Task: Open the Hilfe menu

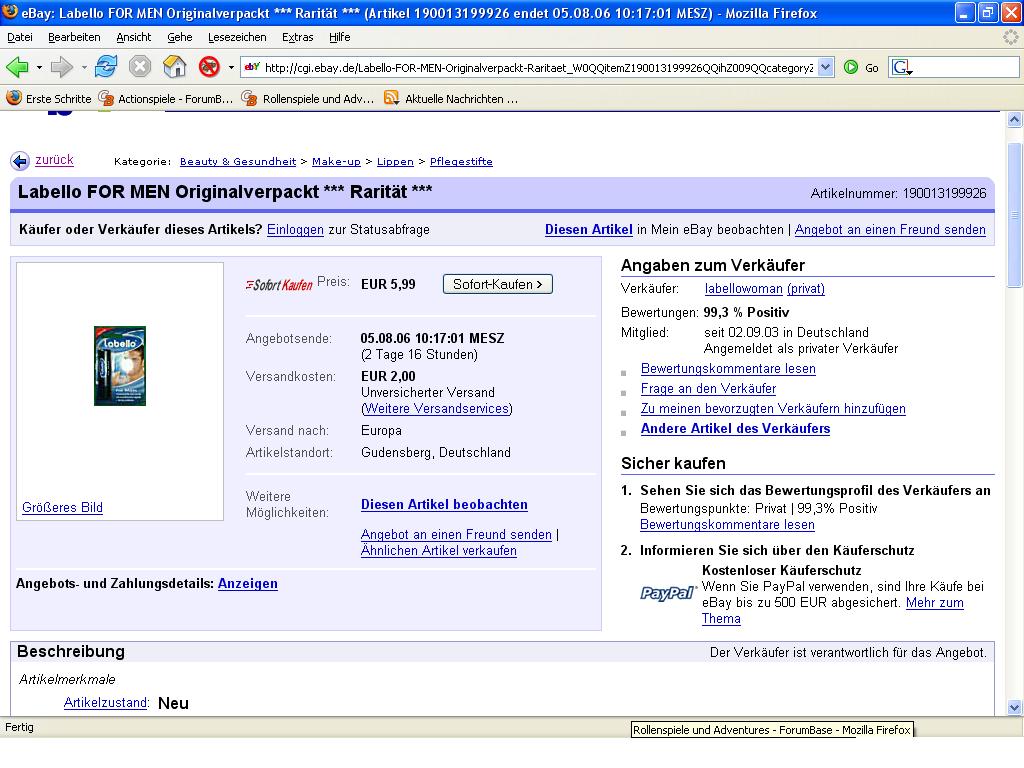Action: (x=340, y=37)
